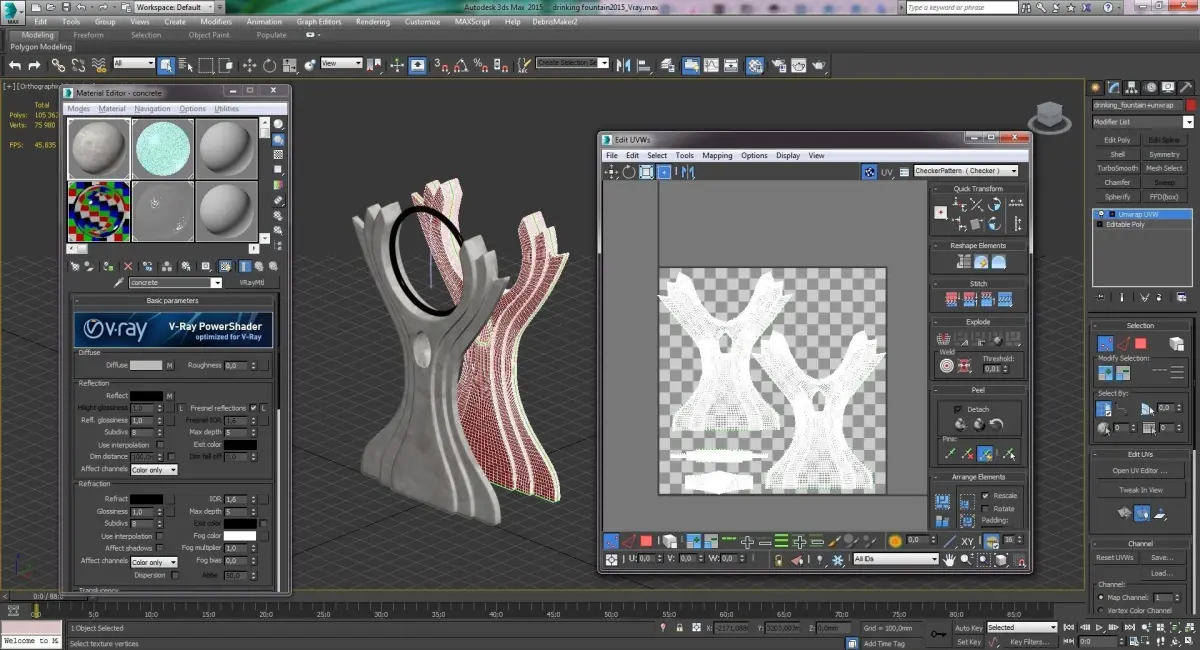Click the TurboSmooth modifier button

click(1117, 168)
